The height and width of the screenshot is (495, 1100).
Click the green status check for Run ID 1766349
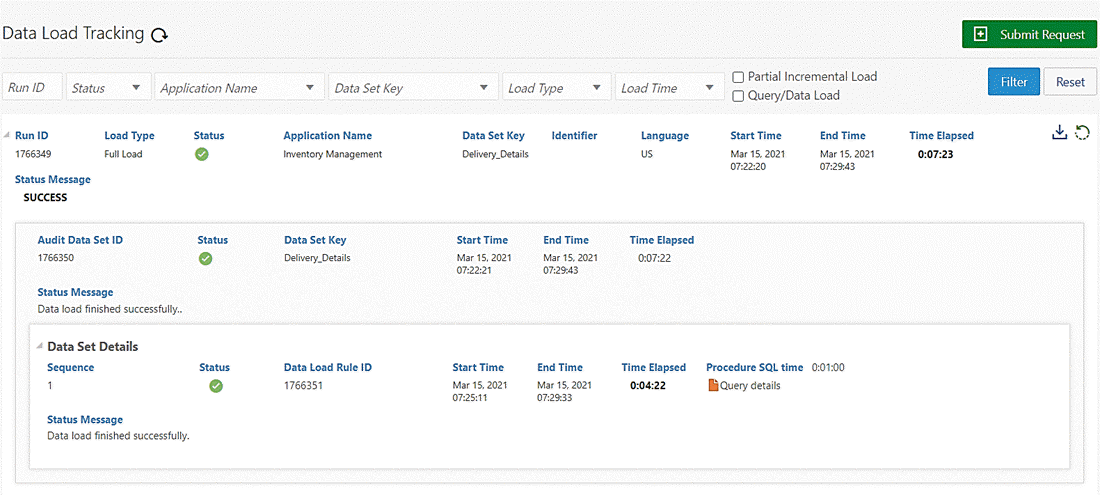pos(202,154)
